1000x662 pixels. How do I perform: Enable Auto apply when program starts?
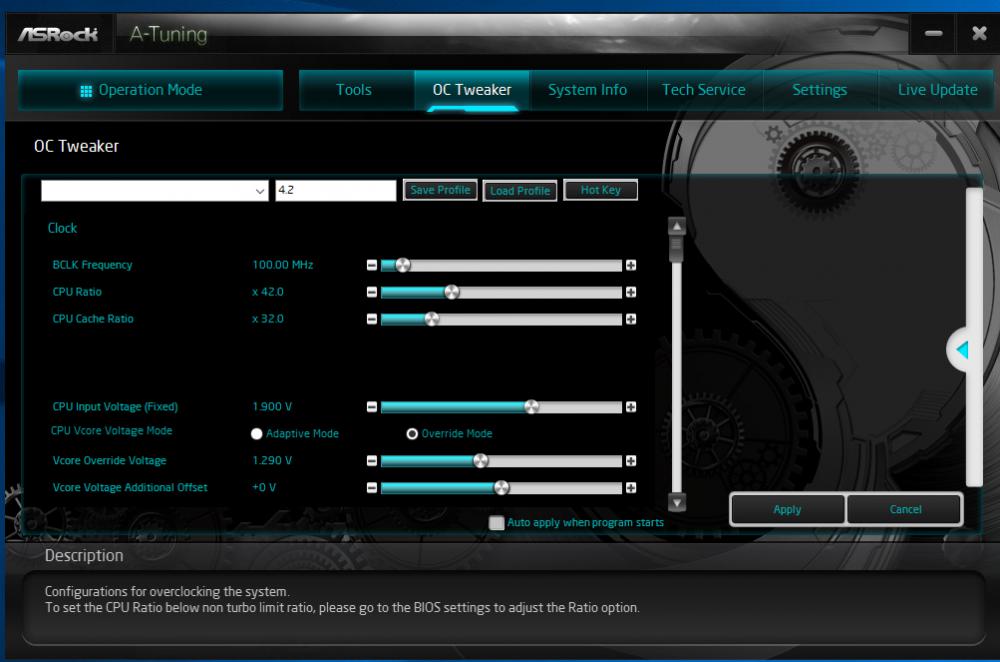[495, 522]
